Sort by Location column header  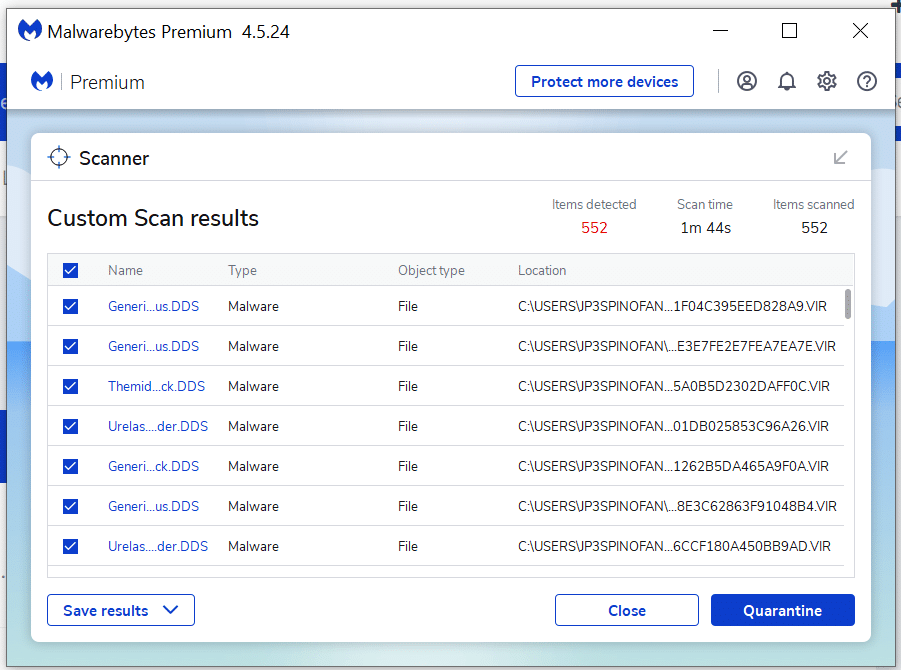tap(542, 270)
